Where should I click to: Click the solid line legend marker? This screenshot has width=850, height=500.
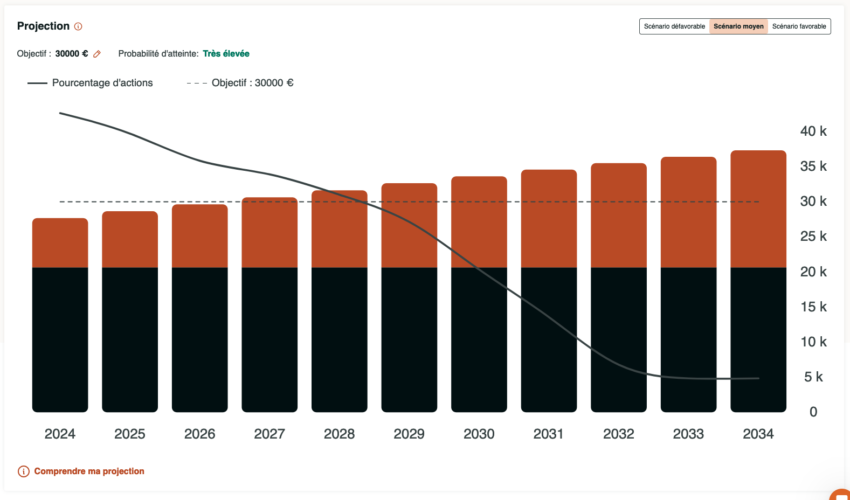[37, 83]
